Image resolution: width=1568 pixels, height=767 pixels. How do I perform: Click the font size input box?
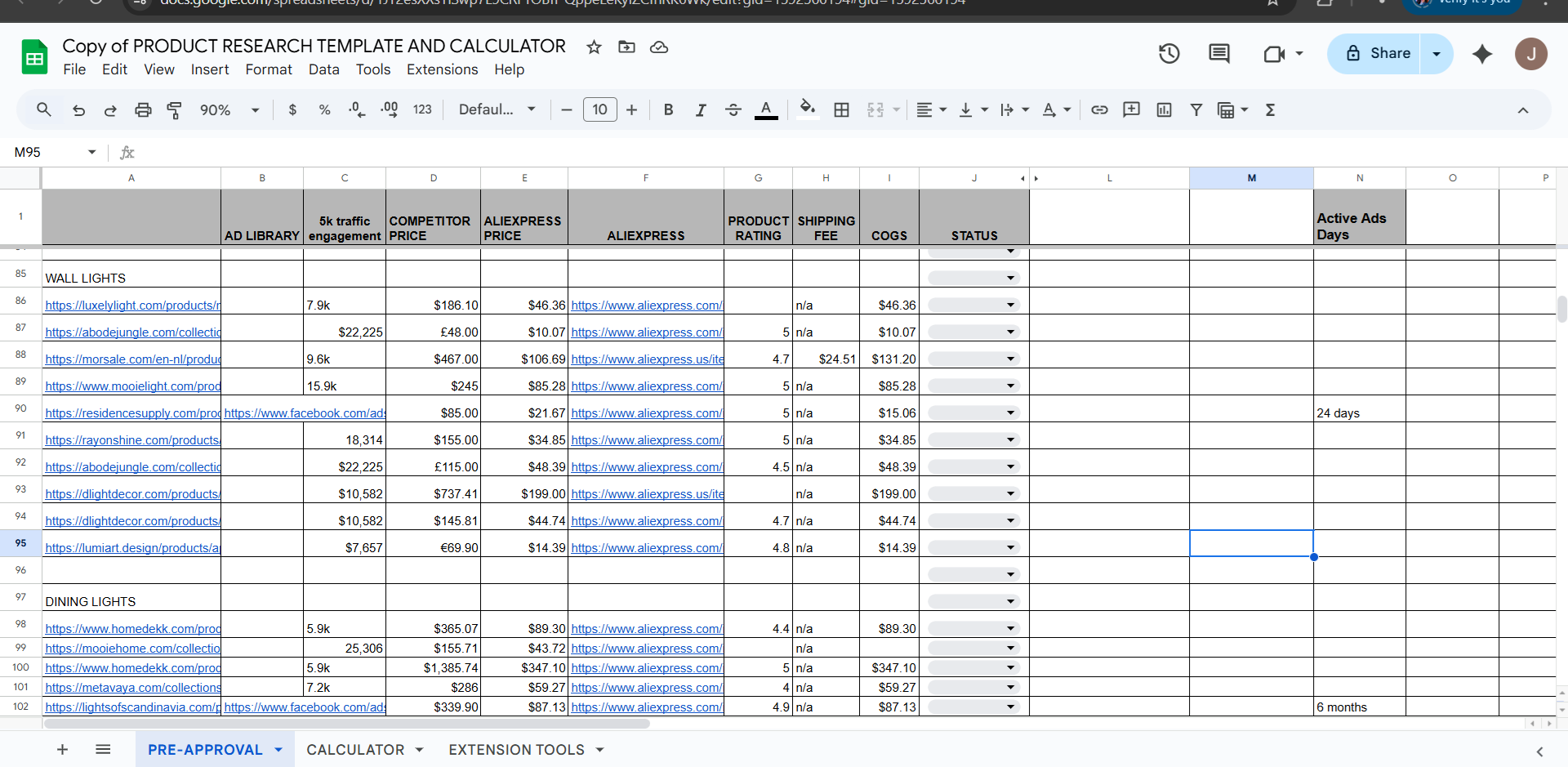(599, 110)
